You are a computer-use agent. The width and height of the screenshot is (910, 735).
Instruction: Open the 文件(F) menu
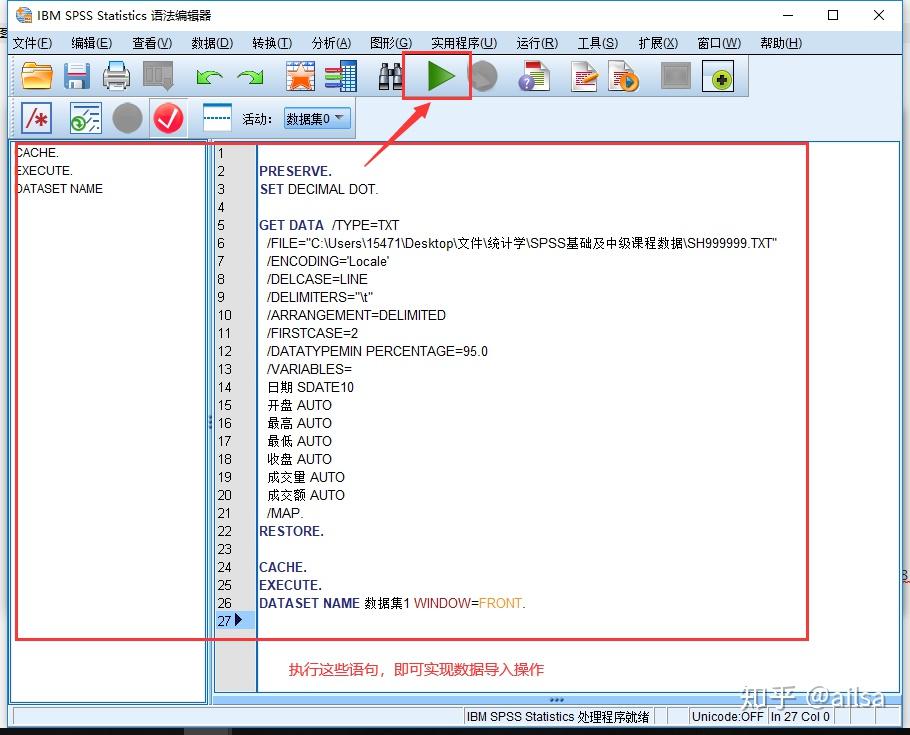32,43
